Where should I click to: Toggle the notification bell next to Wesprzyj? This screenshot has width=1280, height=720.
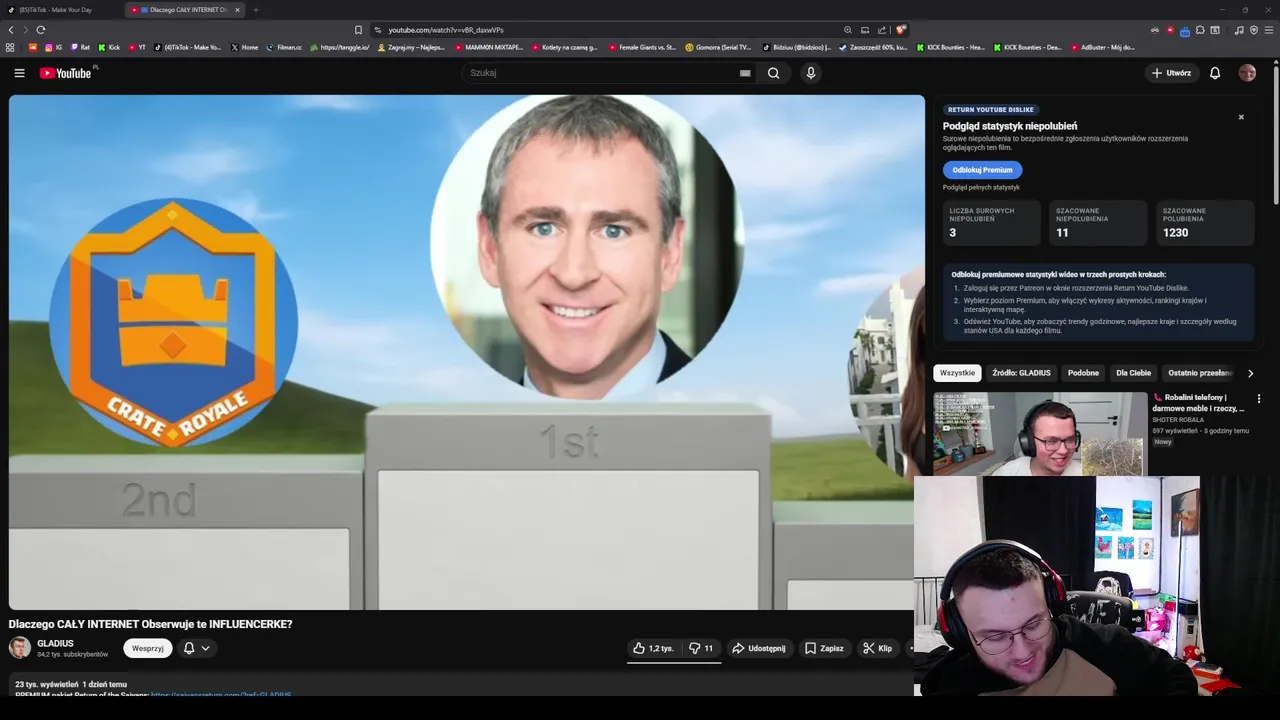point(189,648)
